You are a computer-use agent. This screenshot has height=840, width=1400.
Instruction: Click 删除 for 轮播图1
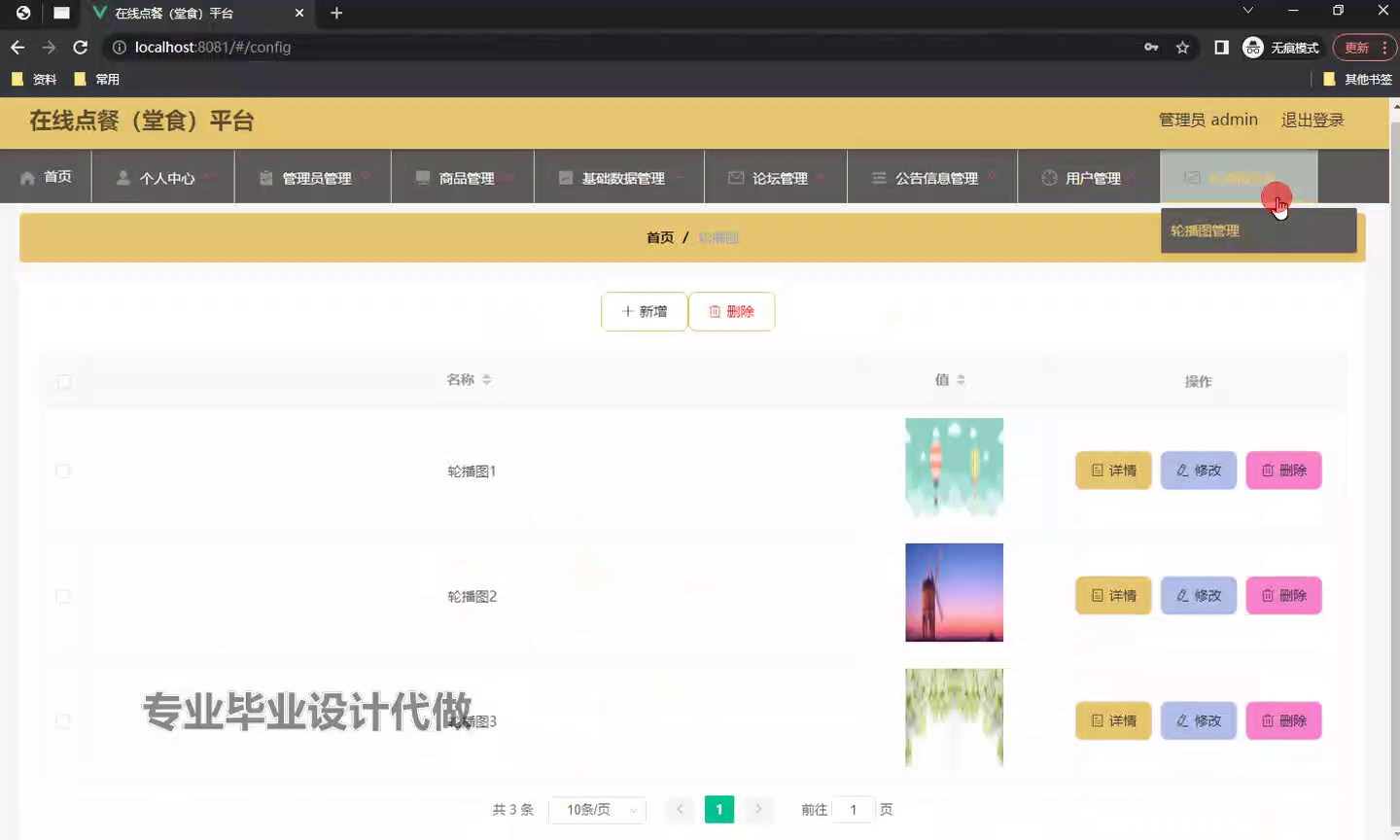point(1284,471)
